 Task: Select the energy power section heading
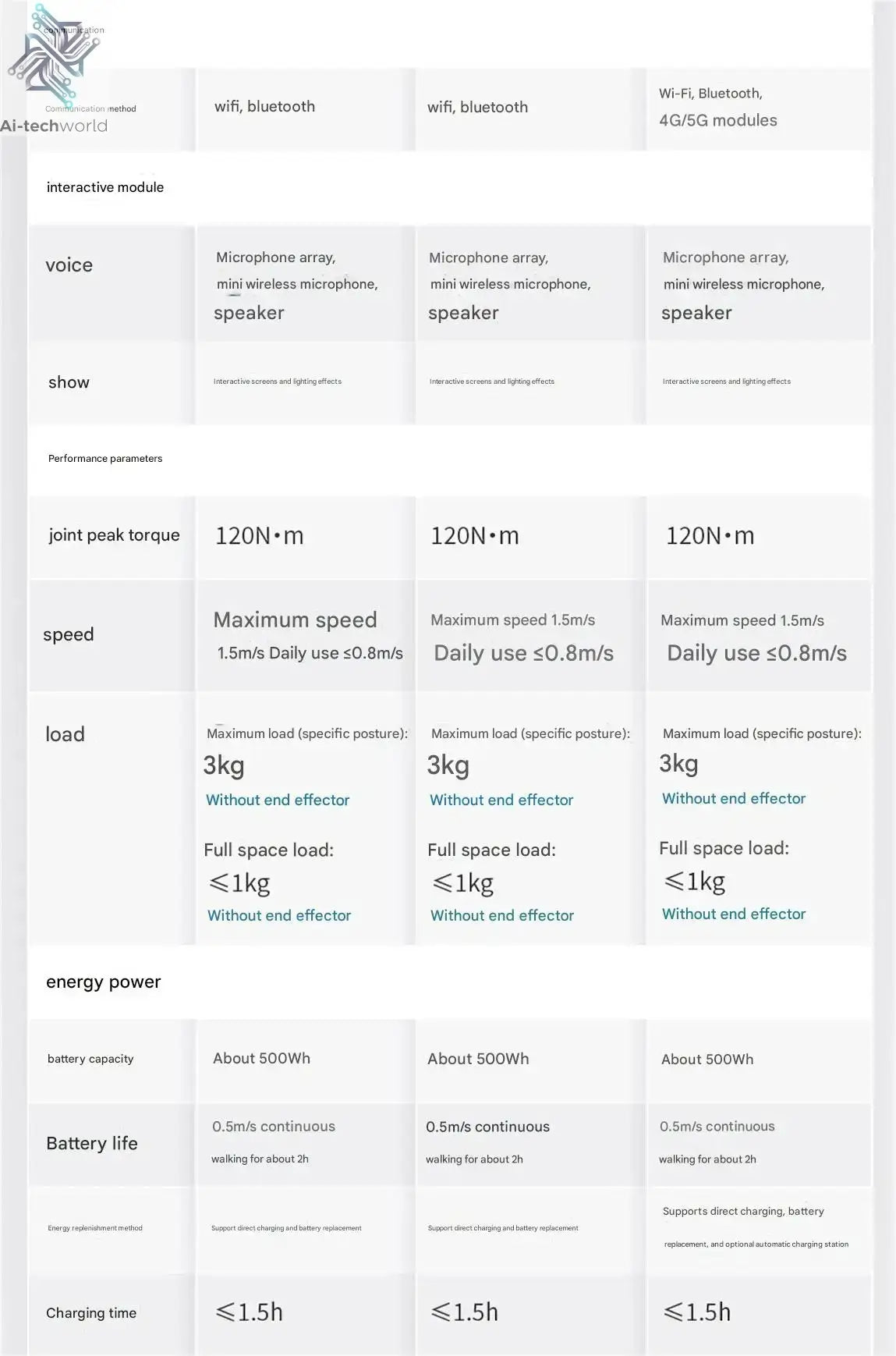click(x=103, y=982)
